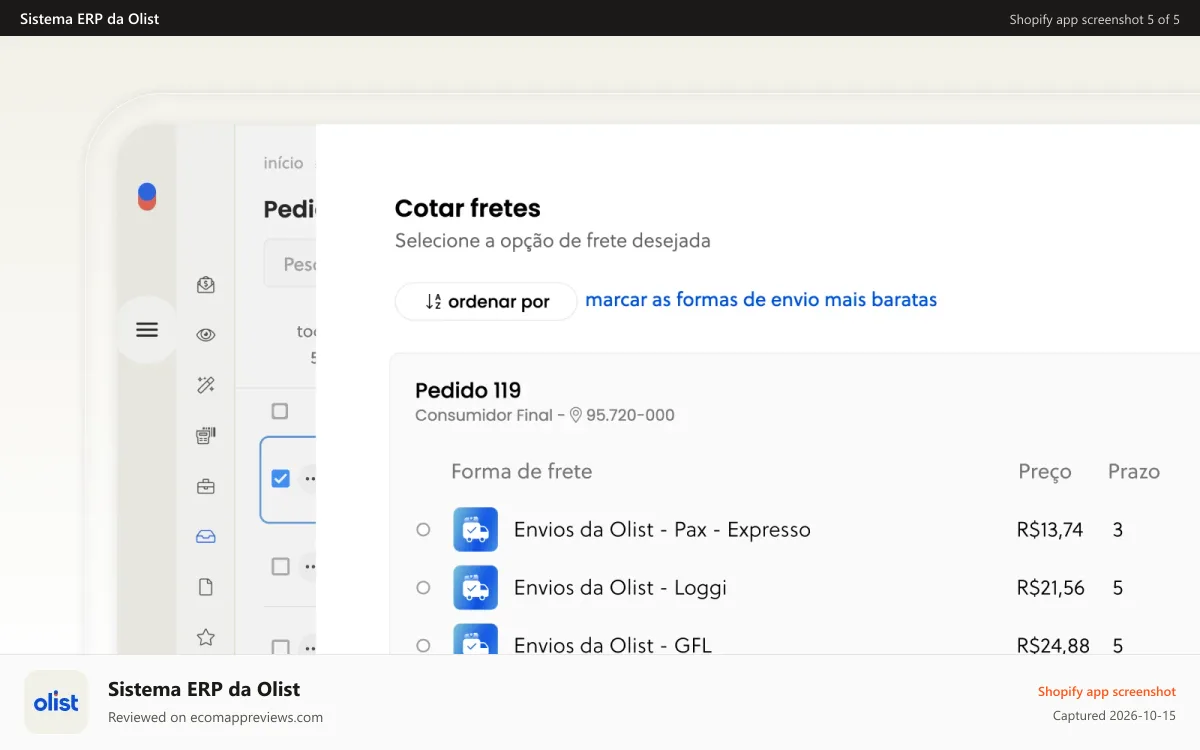Open 'ordenar por' sort dropdown
The height and width of the screenshot is (750, 1200).
486,301
